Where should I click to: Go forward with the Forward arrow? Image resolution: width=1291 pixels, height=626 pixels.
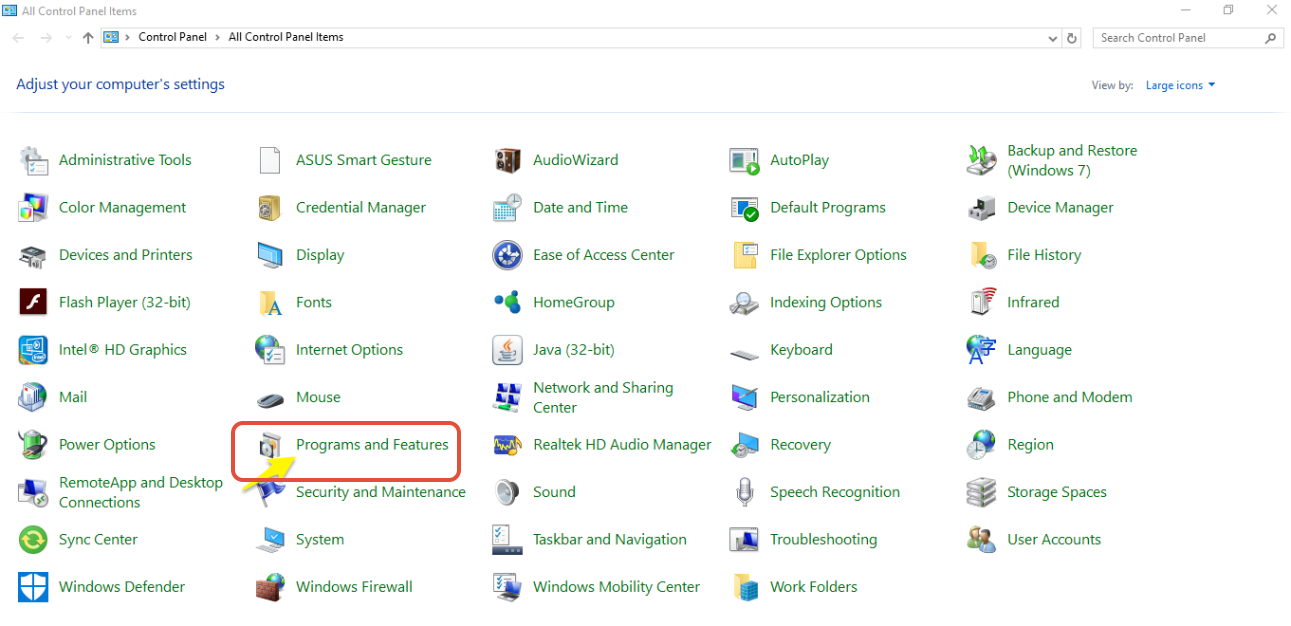point(45,38)
